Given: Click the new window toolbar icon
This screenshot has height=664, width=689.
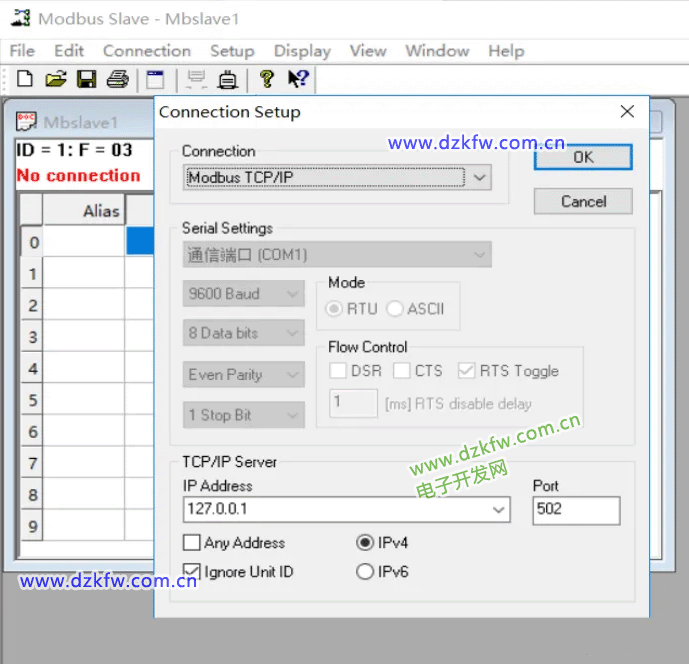Looking at the screenshot, I should point(155,79).
